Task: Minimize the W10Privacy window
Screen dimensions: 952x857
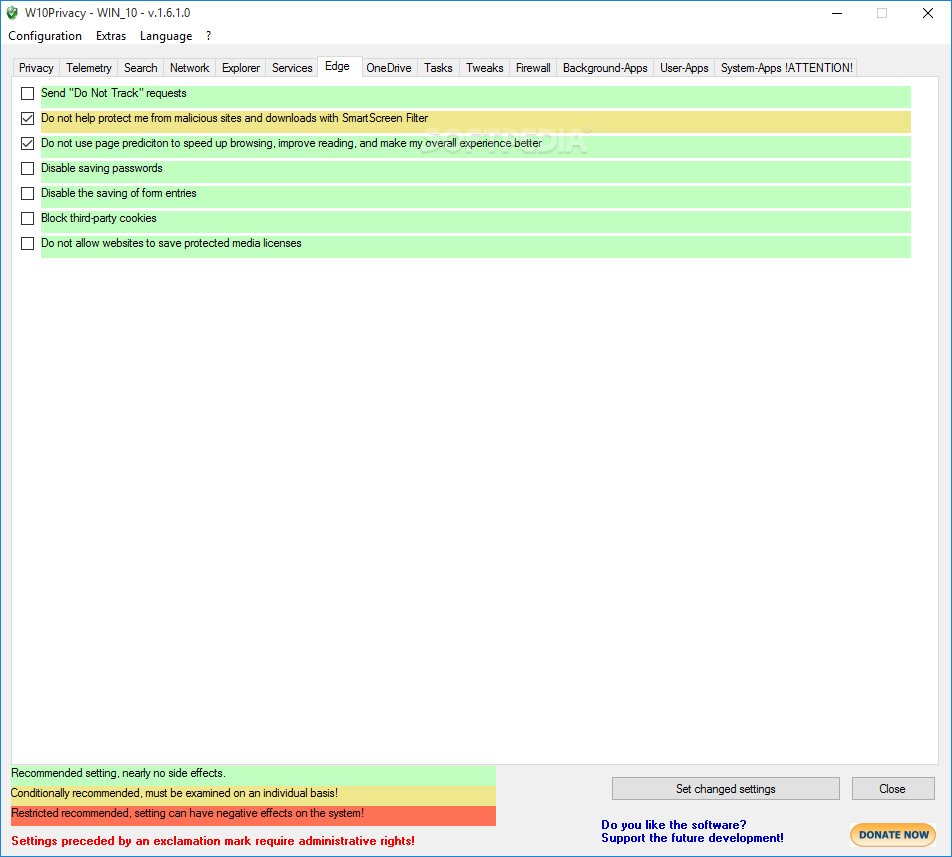Action: click(837, 13)
